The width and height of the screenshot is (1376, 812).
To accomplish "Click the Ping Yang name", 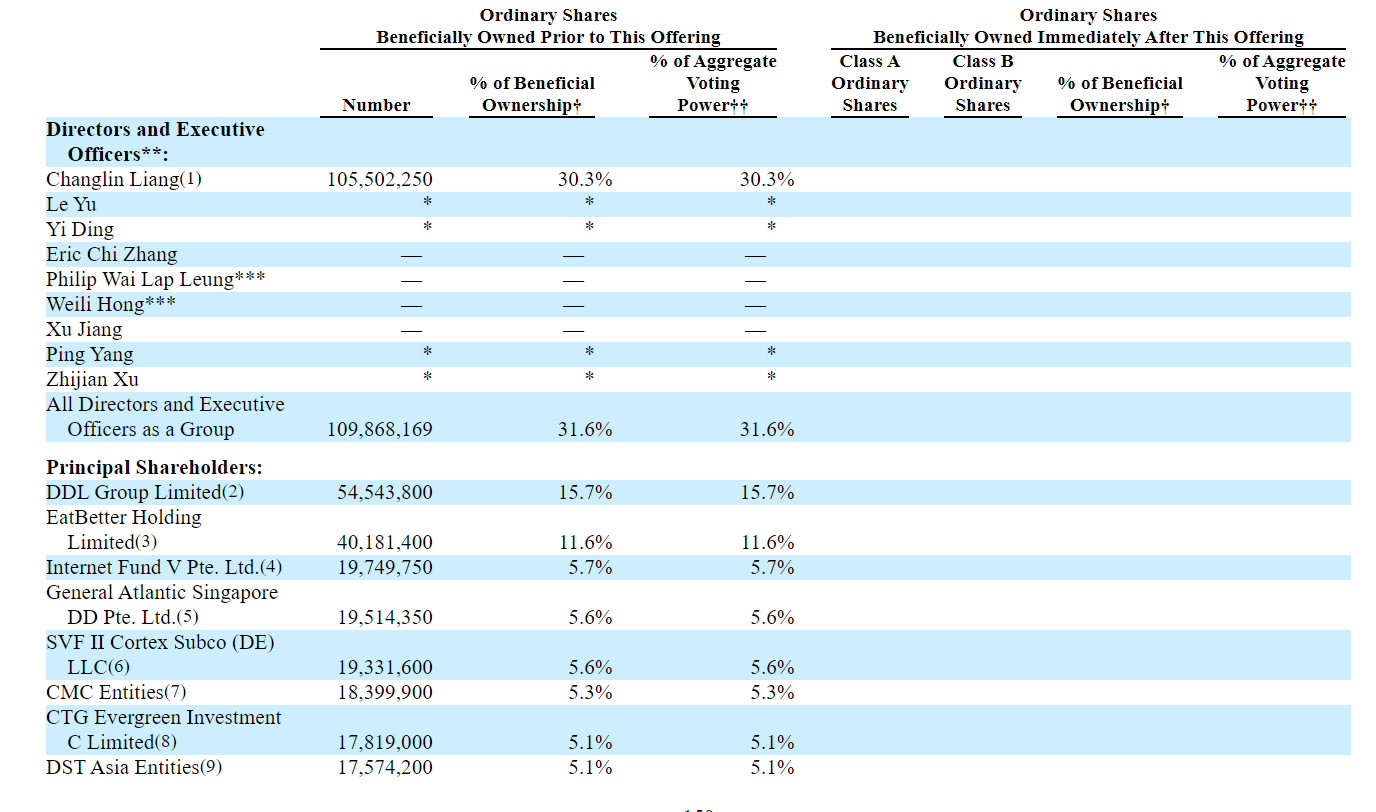I will [x=89, y=355].
